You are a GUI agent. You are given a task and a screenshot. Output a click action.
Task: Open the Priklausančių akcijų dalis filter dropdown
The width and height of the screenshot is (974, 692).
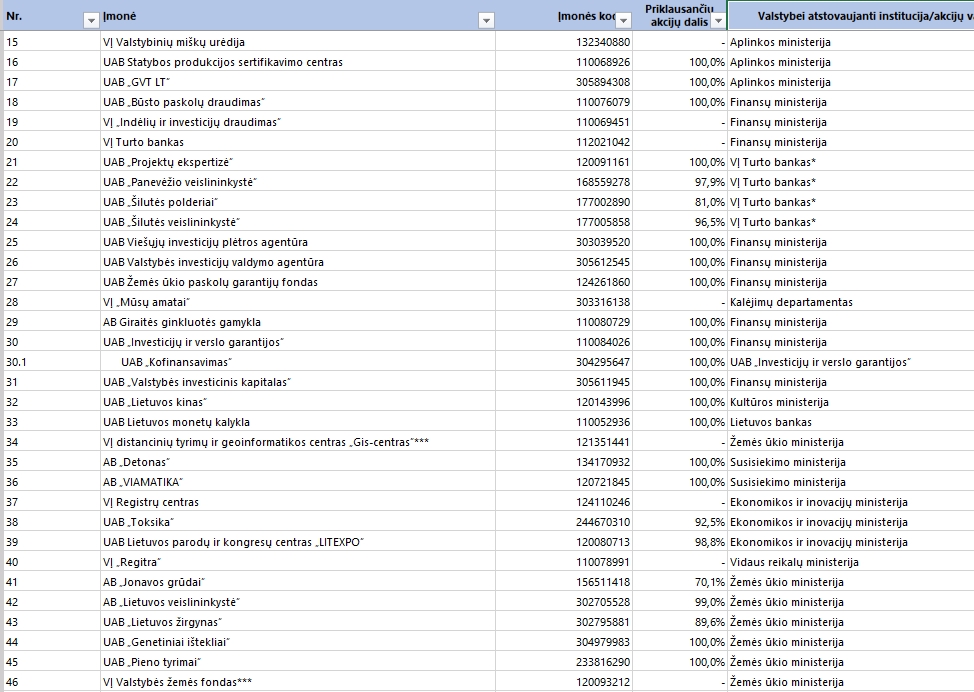pos(716,20)
